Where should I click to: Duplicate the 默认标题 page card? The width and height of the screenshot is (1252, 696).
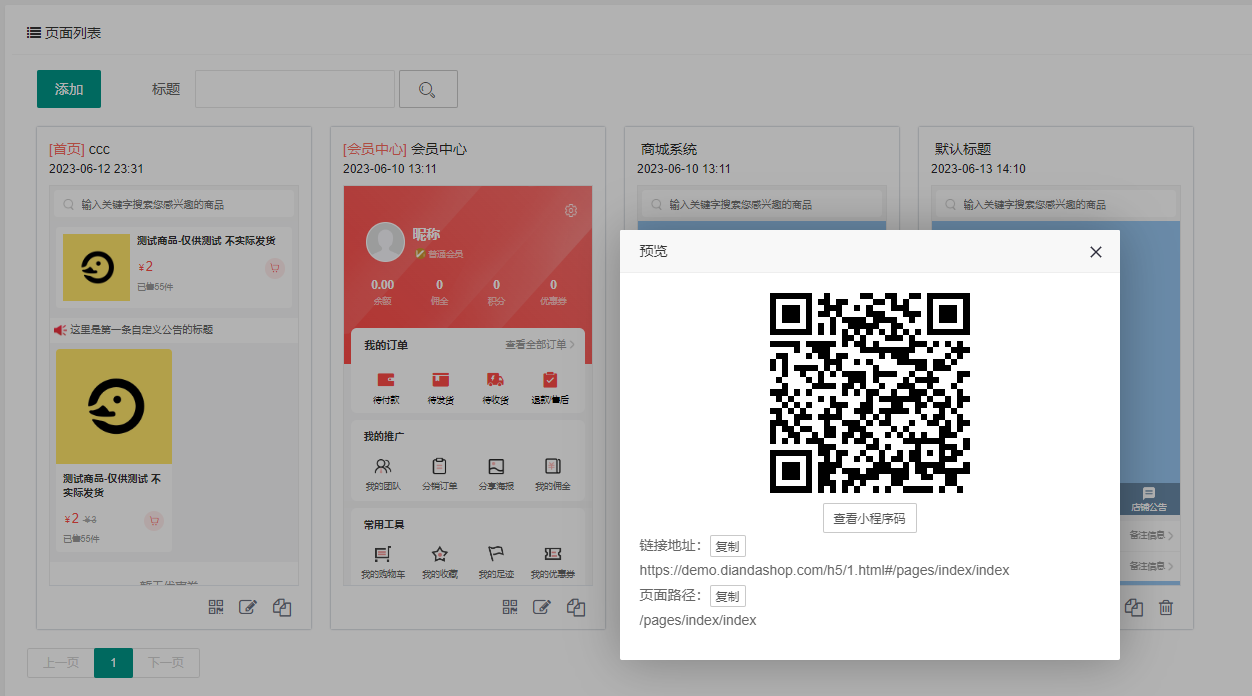click(x=1133, y=607)
